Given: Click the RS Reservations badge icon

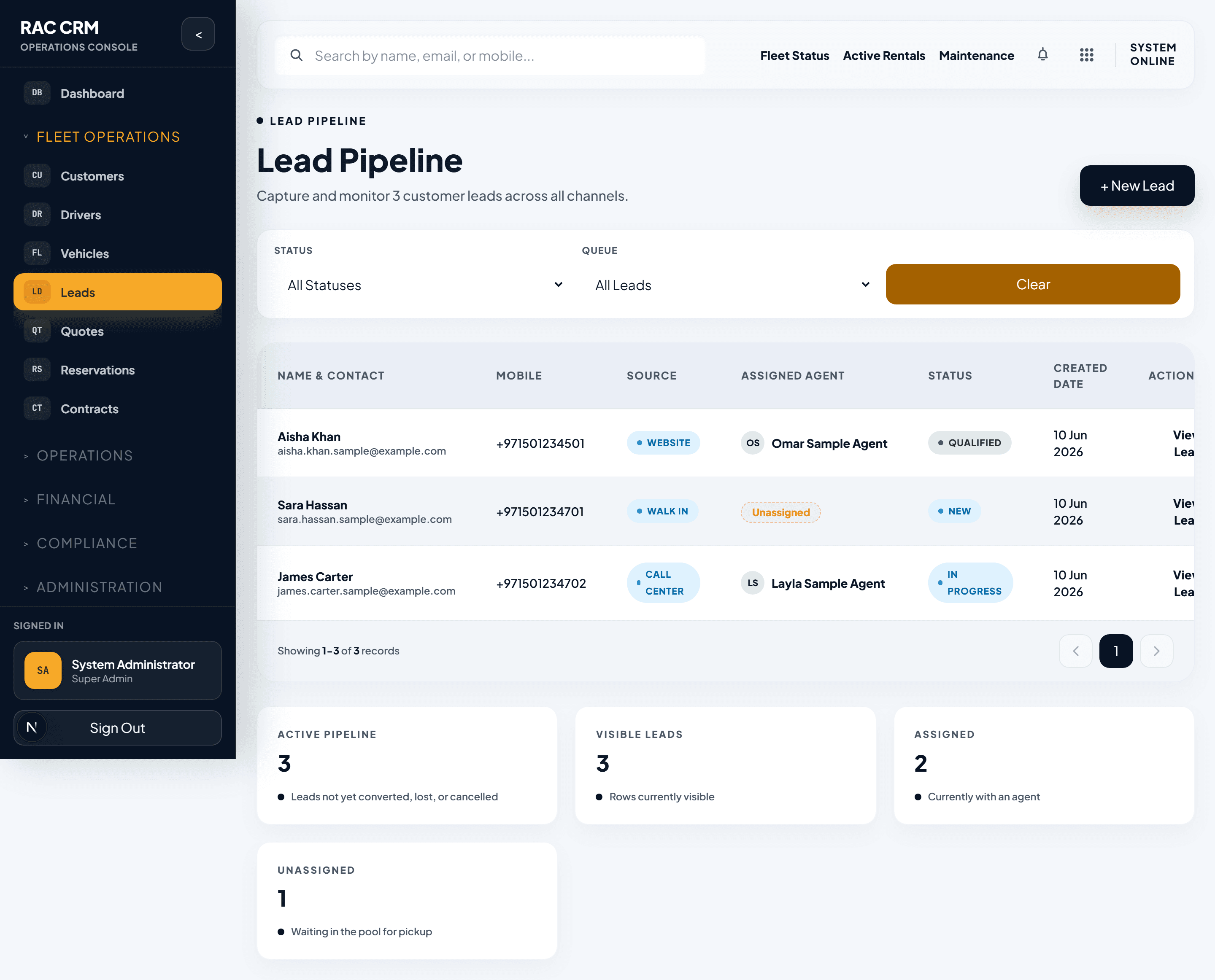Looking at the screenshot, I should click(x=37, y=370).
